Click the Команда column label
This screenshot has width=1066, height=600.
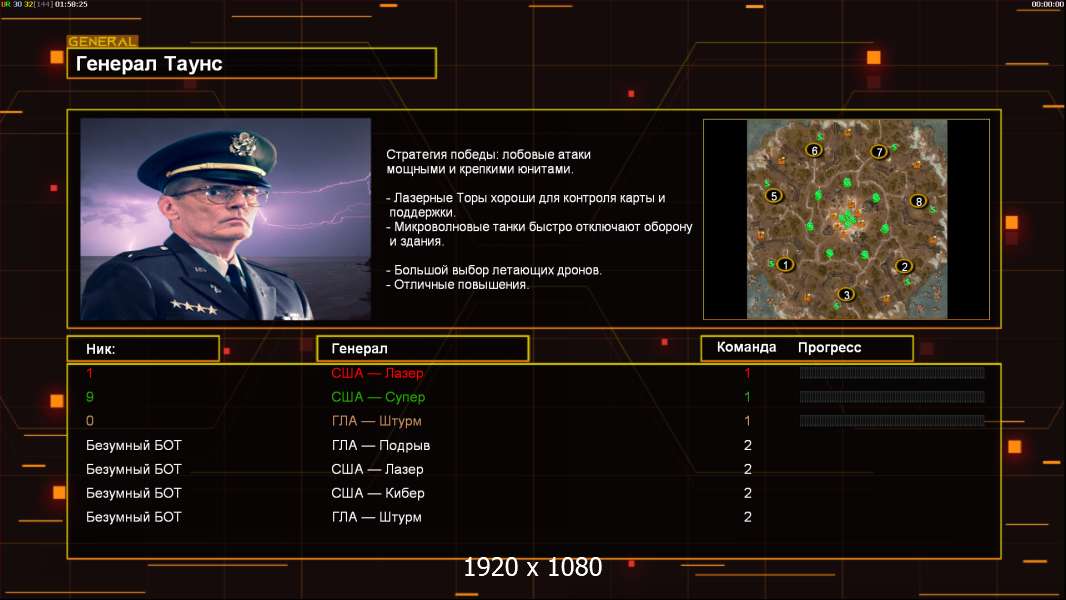[746, 347]
